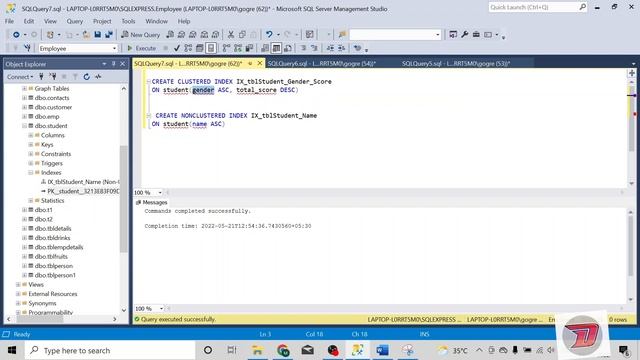Screen dimensions: 640x360
Task: Save the current query file
Action: pos(98,35)
